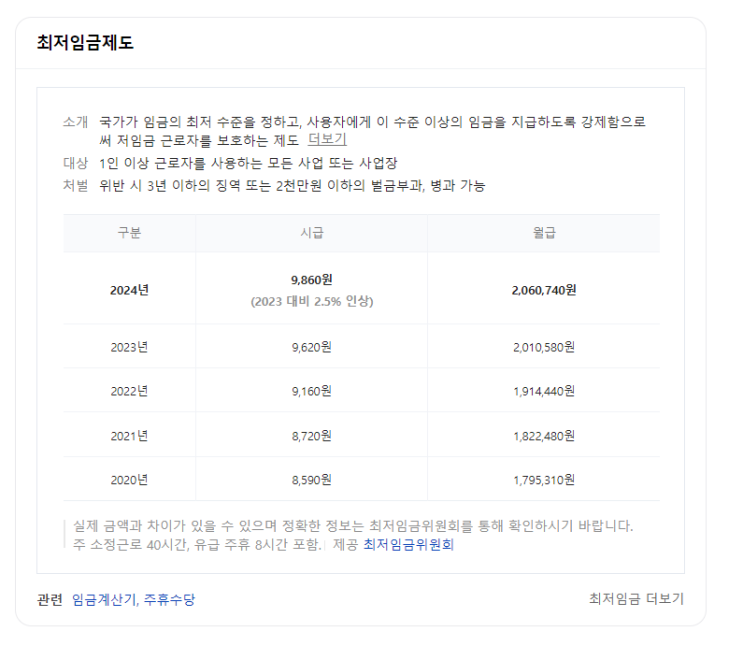Click the 위반 시 3년 이하의 징역 penalty text
This screenshot has width=743, height=646.
point(292,185)
